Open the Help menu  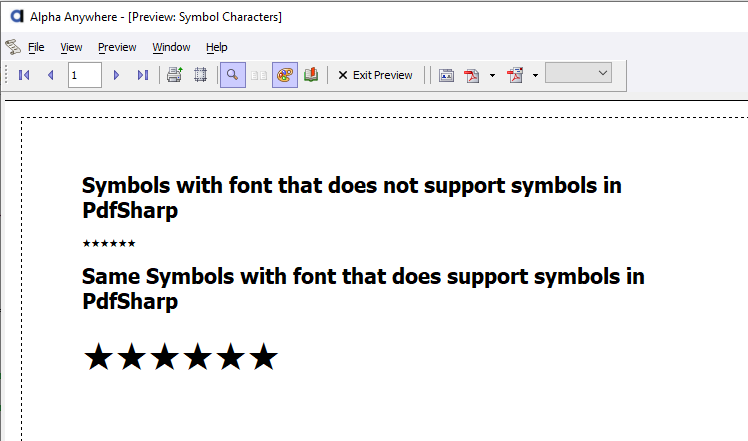coord(217,47)
